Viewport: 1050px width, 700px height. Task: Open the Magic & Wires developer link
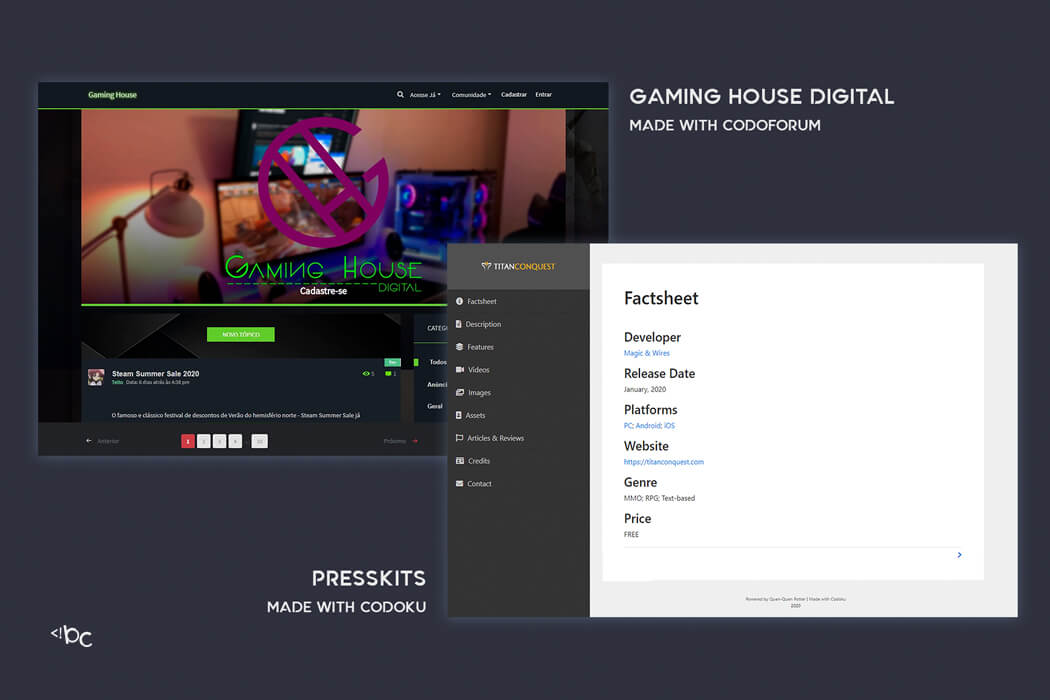(x=647, y=353)
